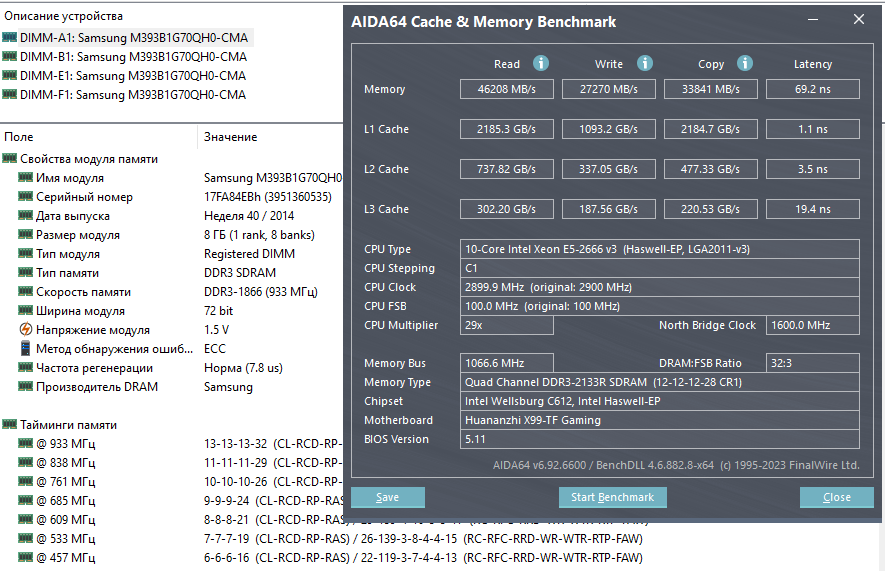Click DDR3-1866 (933 МГц) speed value

[x=261, y=292]
